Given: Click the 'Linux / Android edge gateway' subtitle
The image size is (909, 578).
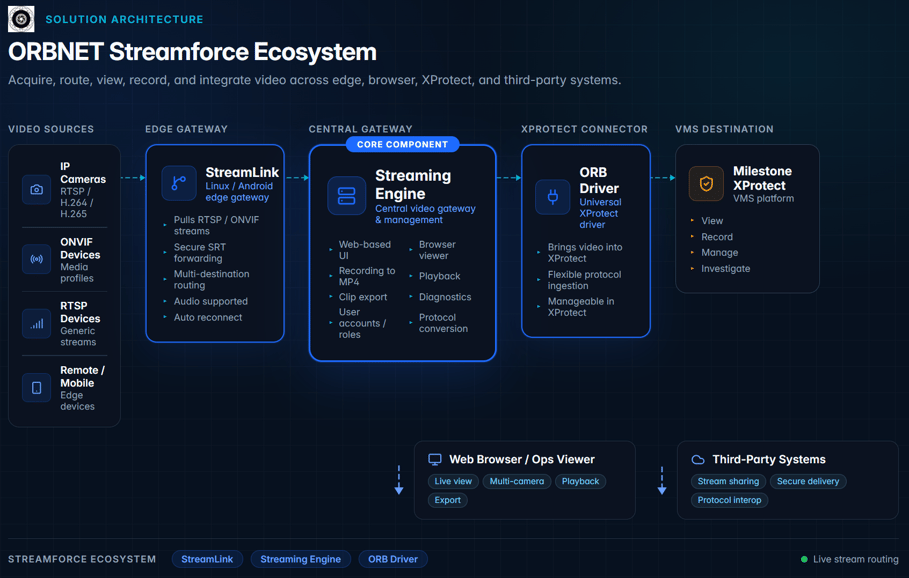Looking at the screenshot, I should pos(239,191).
